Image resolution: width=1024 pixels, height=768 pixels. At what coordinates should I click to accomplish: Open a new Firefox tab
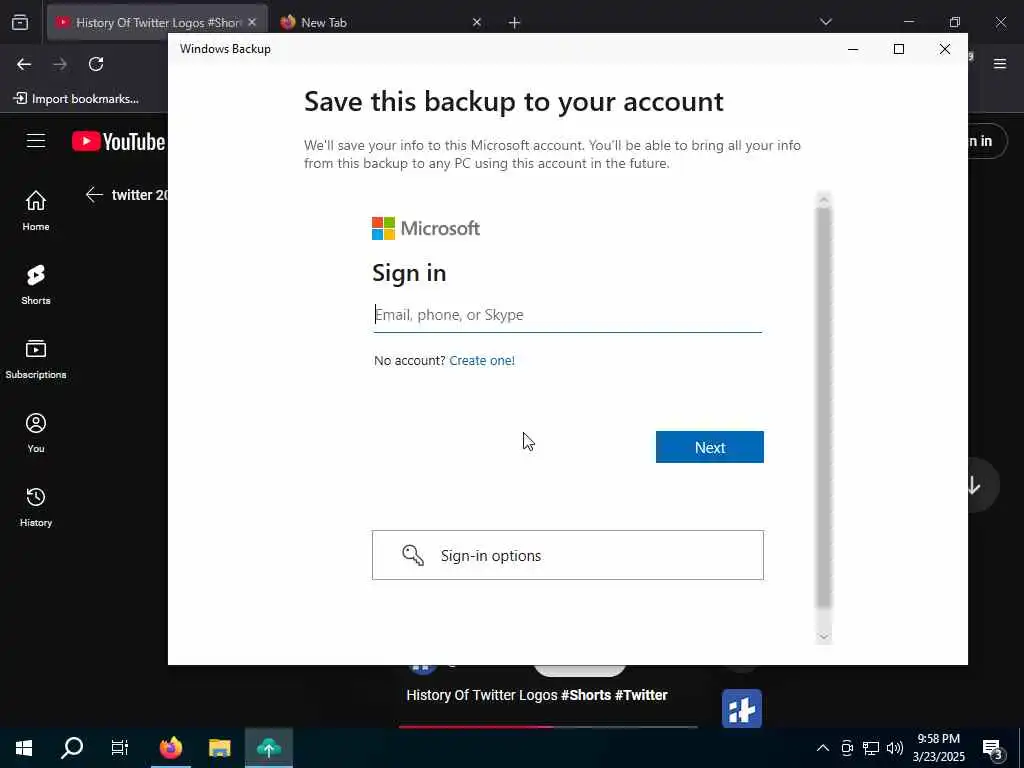515,22
